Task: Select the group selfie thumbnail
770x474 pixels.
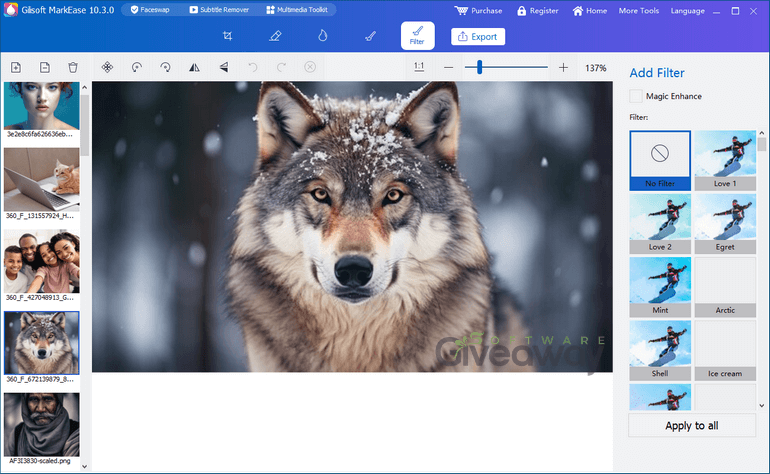Action: tap(42, 261)
